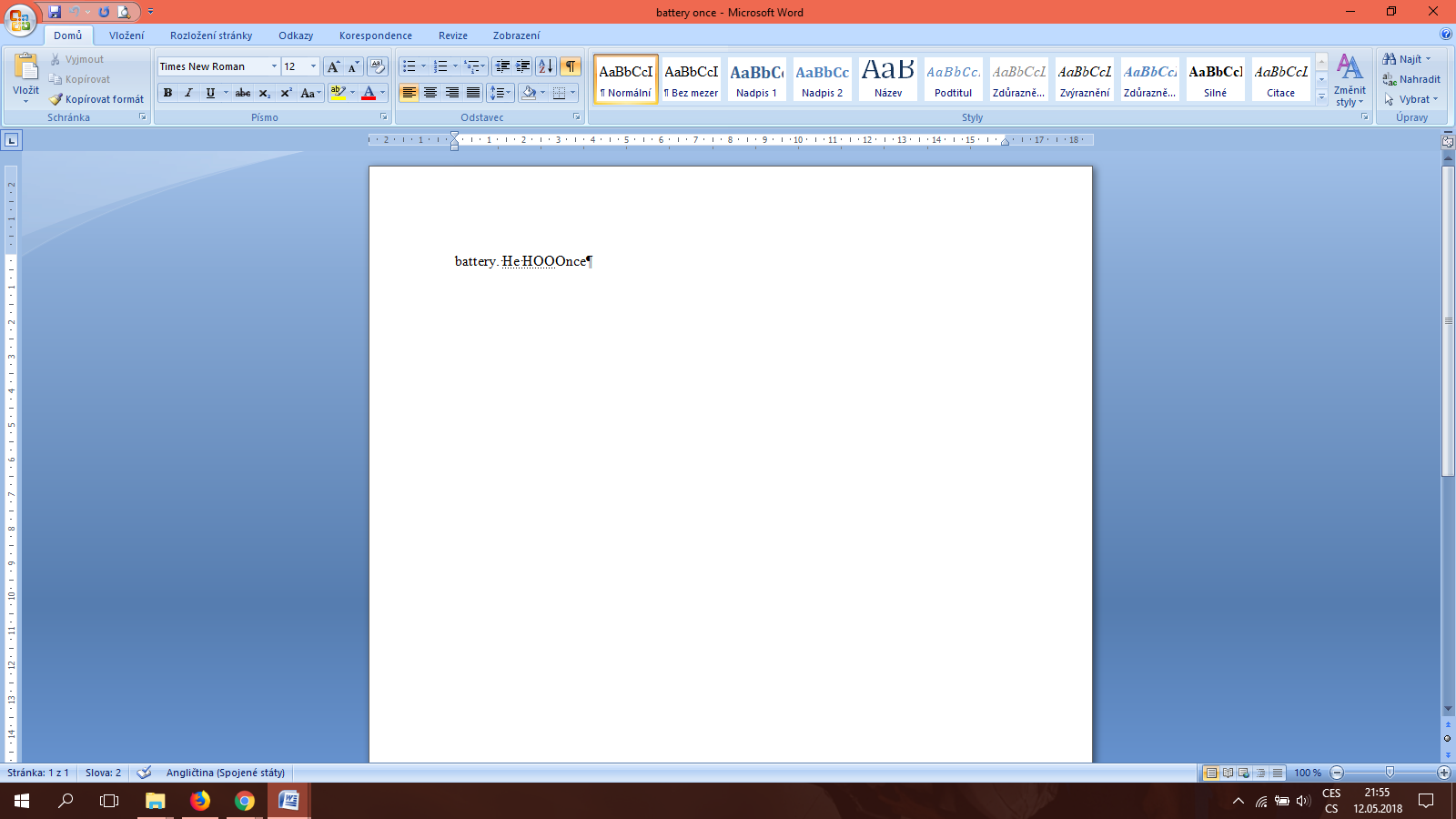Screen dimensions: 1456x819
Task: Open the Korespondence tab
Action: click(x=376, y=35)
